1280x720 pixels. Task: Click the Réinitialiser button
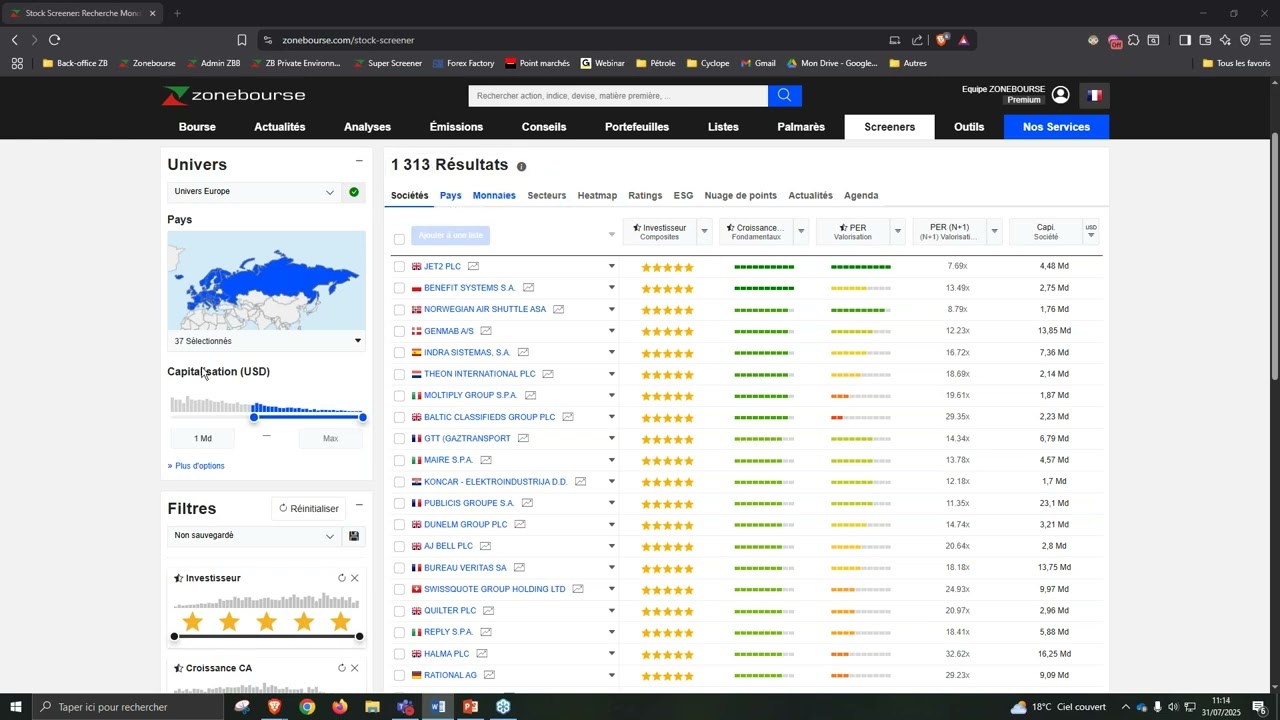pyautogui.click(x=309, y=508)
